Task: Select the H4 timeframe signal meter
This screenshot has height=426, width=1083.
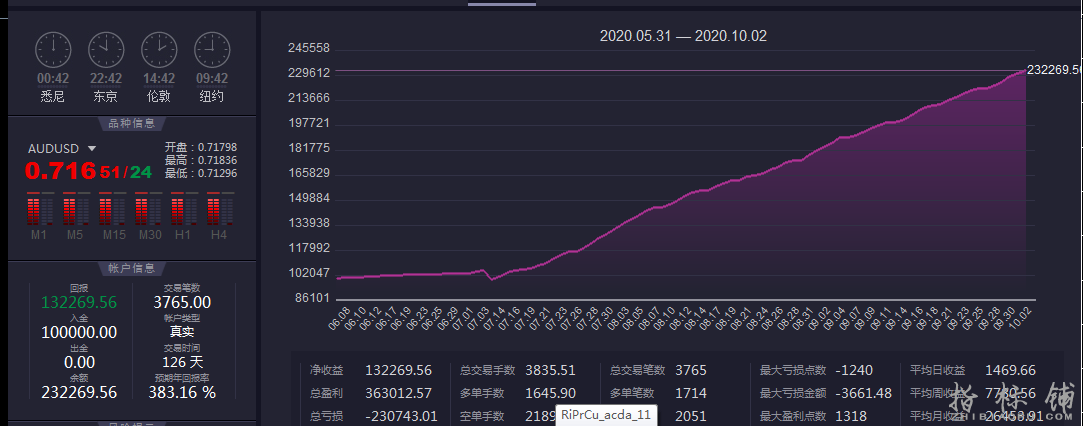Action: [x=220, y=209]
